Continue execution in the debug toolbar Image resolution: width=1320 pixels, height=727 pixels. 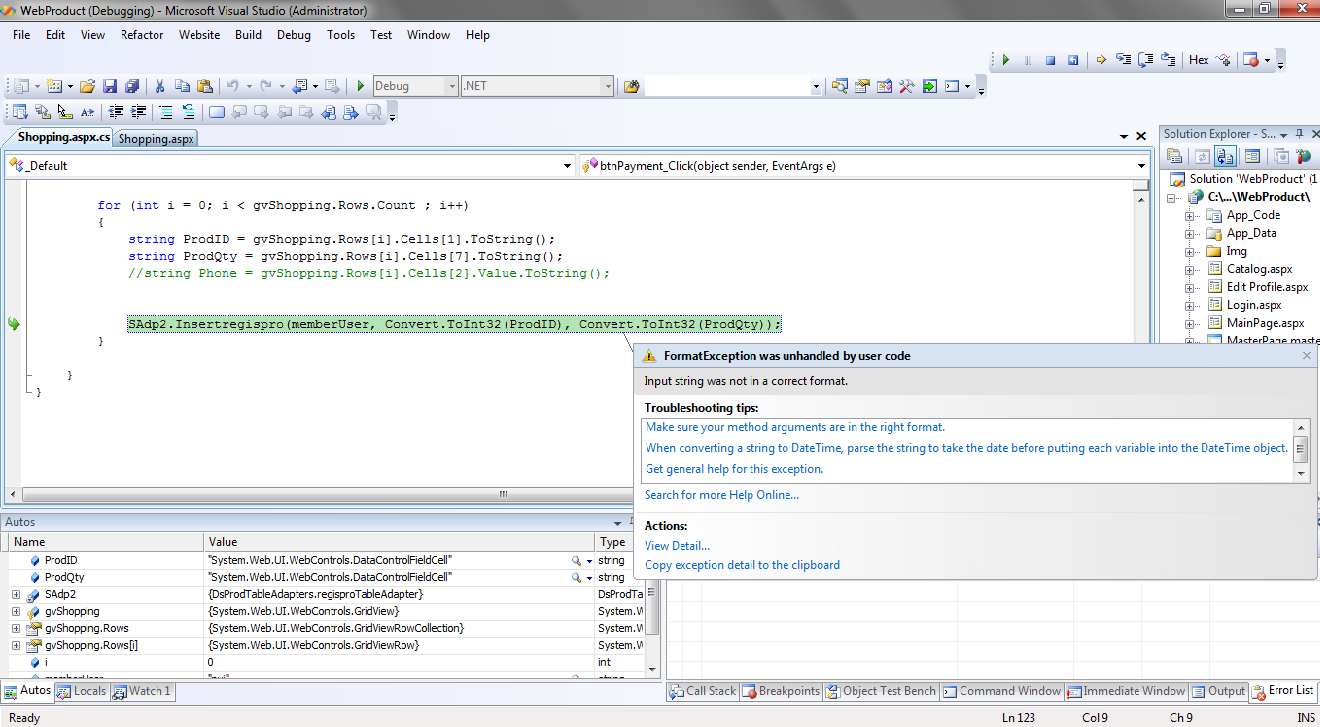(1006, 60)
